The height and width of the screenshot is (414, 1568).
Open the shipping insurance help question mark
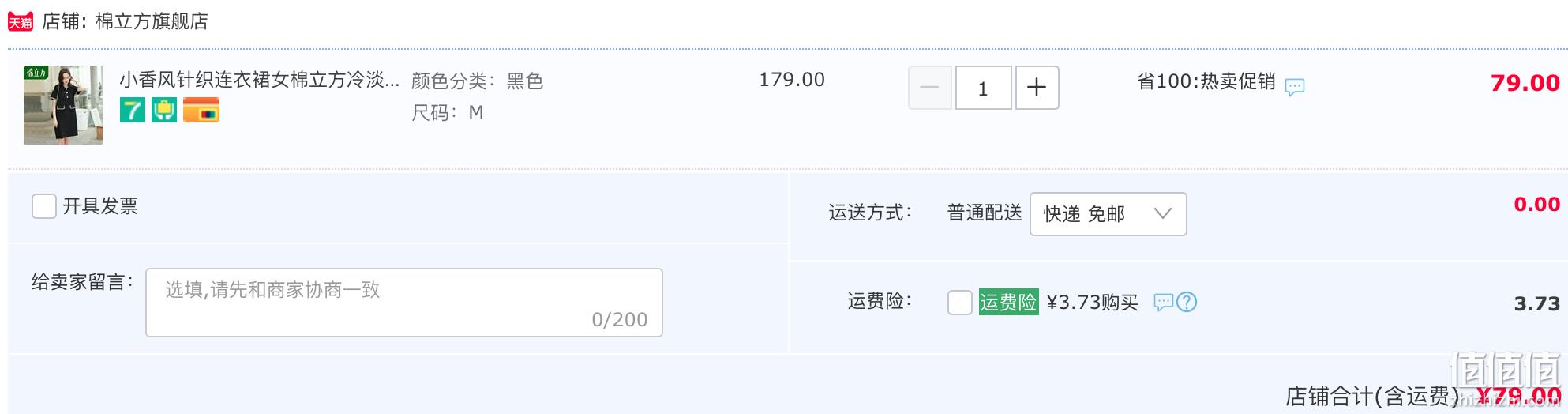click(1187, 302)
